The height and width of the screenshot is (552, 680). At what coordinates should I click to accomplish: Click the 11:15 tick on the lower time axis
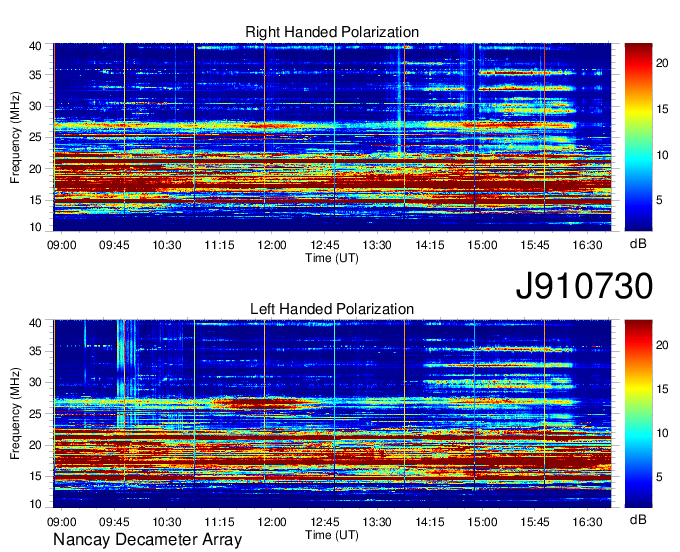pyautogui.click(x=219, y=522)
